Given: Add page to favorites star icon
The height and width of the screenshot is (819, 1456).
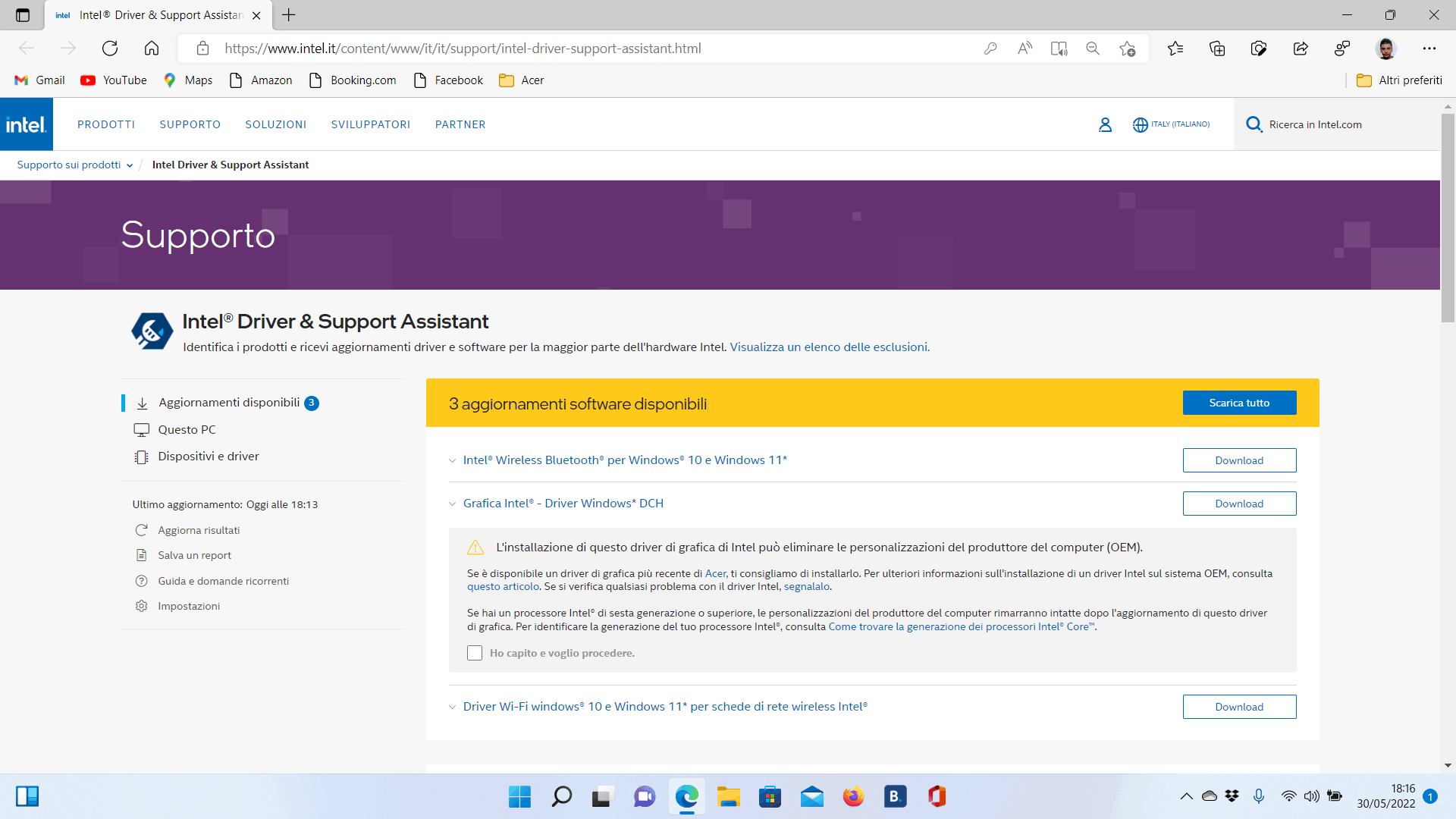Looking at the screenshot, I should pyautogui.click(x=1127, y=49).
